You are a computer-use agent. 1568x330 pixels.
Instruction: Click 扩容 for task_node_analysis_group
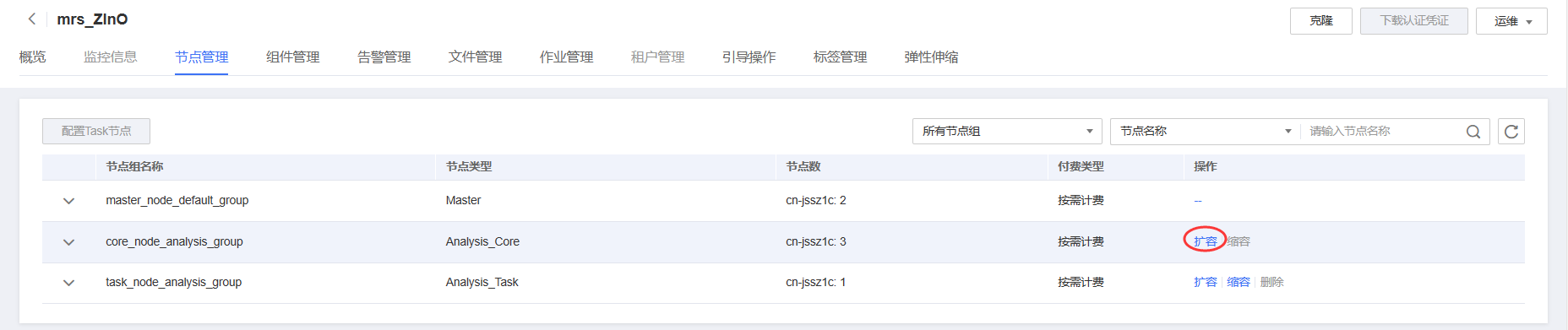point(1206,282)
